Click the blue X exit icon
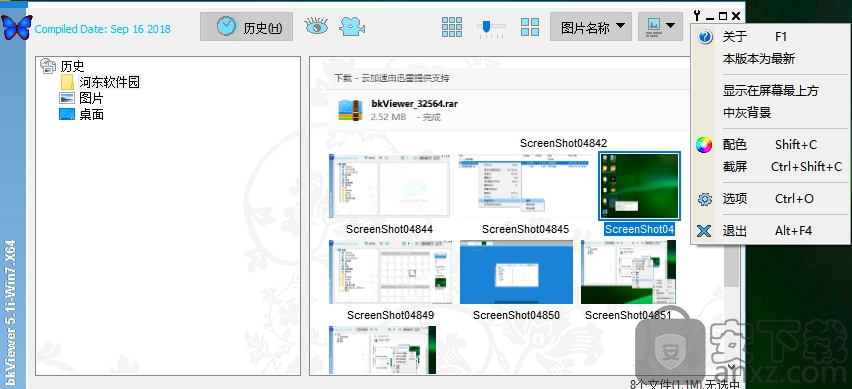This screenshot has height=389, width=852. click(704, 231)
